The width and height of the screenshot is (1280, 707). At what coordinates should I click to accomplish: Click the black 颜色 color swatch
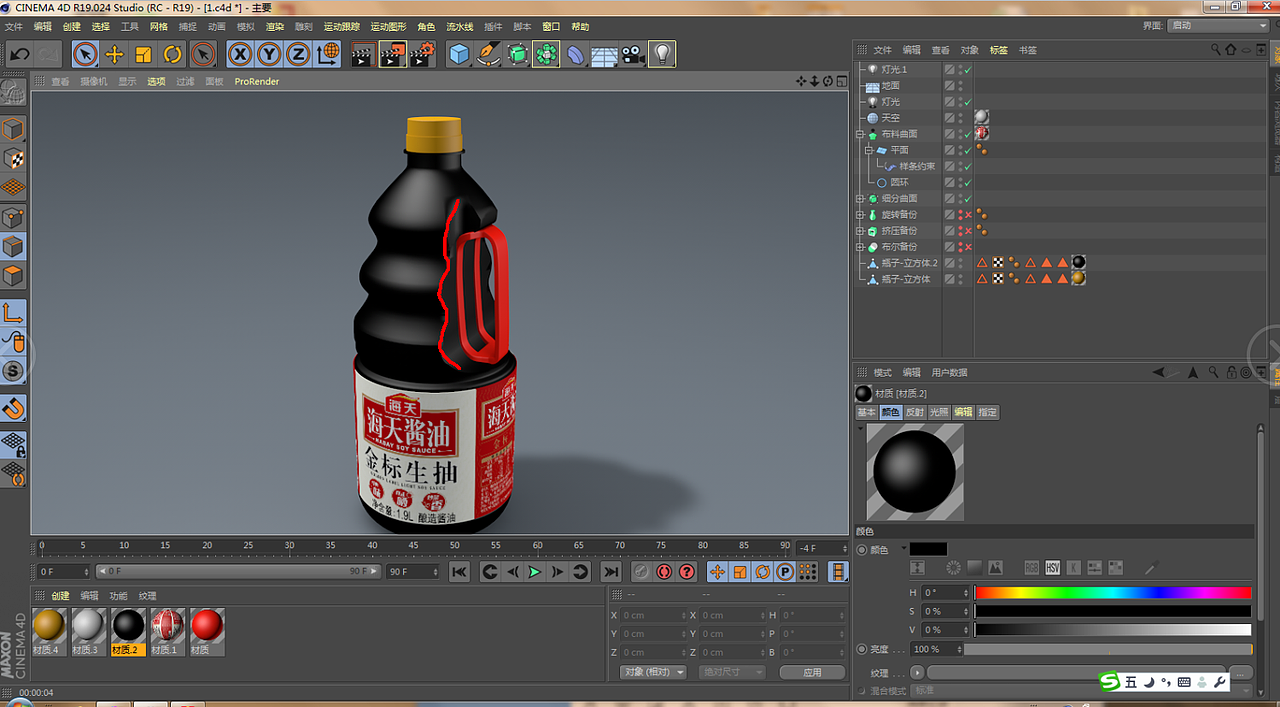[928, 549]
